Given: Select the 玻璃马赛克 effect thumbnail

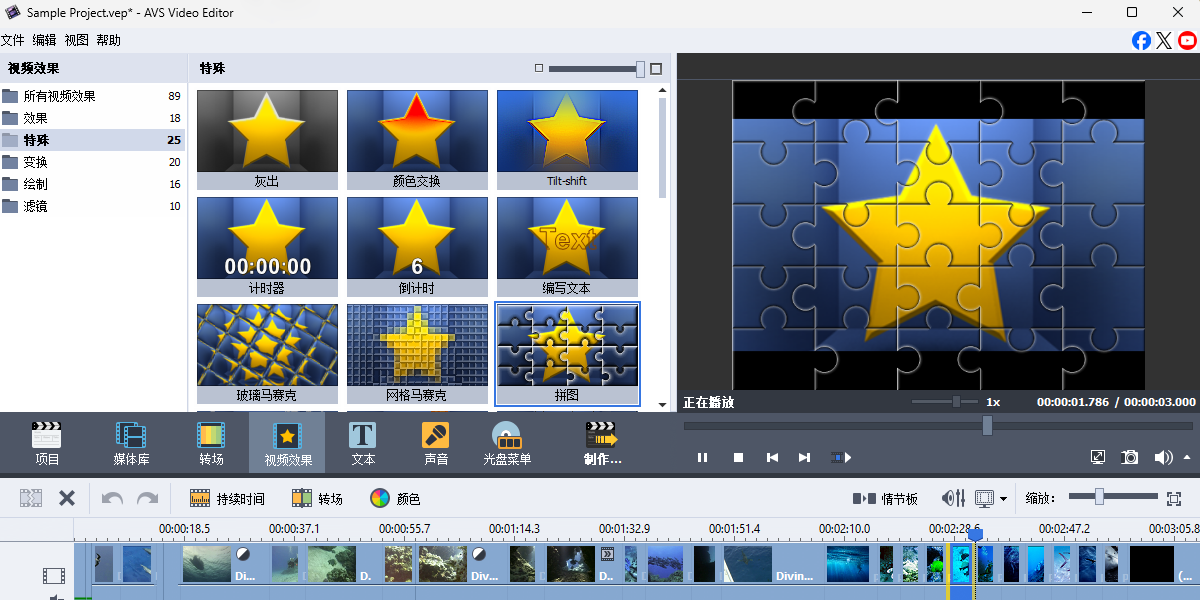Looking at the screenshot, I should 267,354.
